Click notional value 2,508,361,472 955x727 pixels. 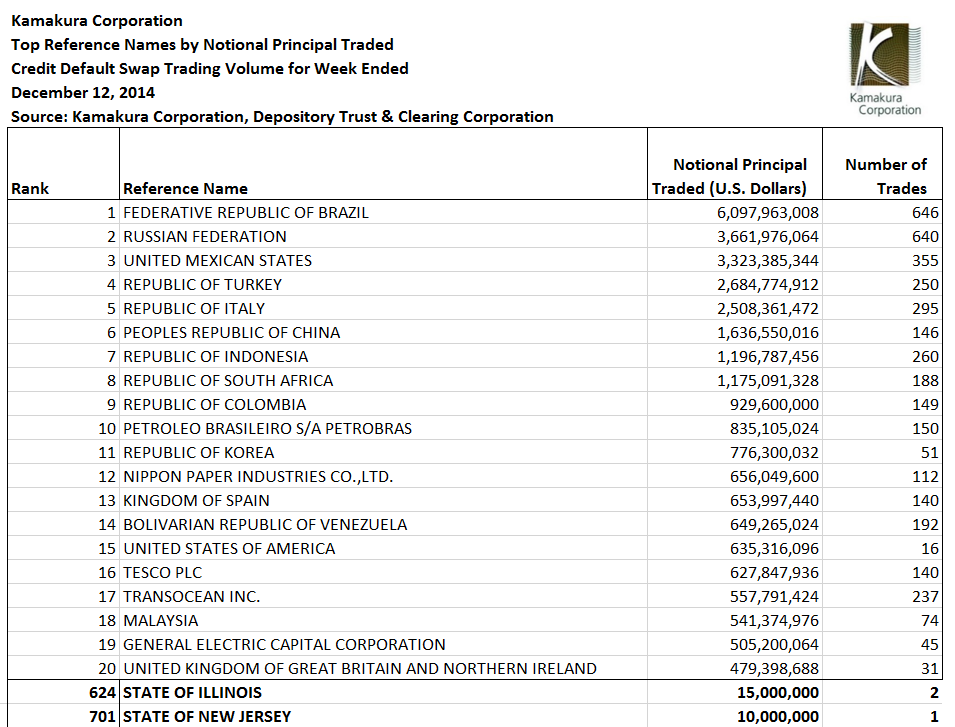pos(768,309)
